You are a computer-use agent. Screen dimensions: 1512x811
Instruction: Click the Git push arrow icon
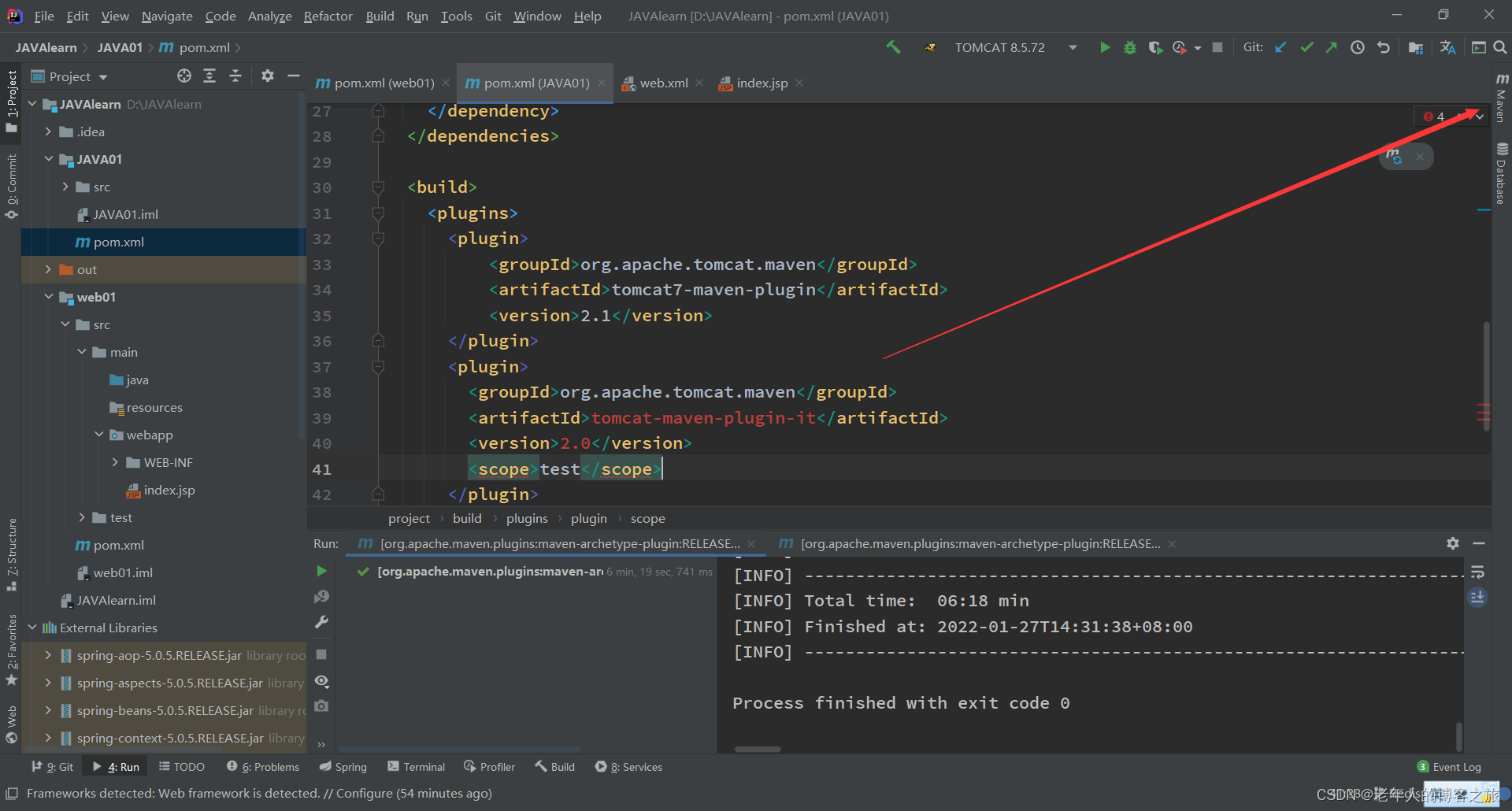pos(1332,47)
